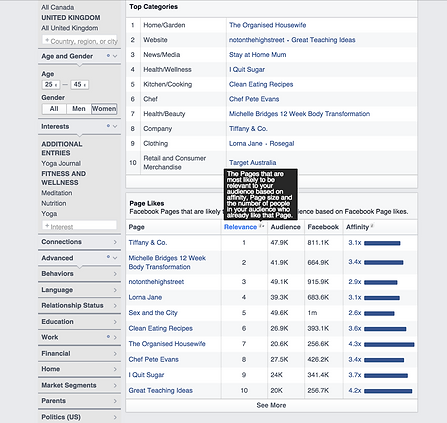Sort by the Relevance column header

click(x=240, y=227)
